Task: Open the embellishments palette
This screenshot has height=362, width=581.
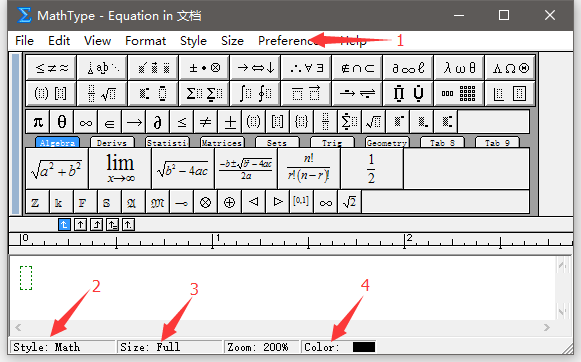Action: [153, 68]
